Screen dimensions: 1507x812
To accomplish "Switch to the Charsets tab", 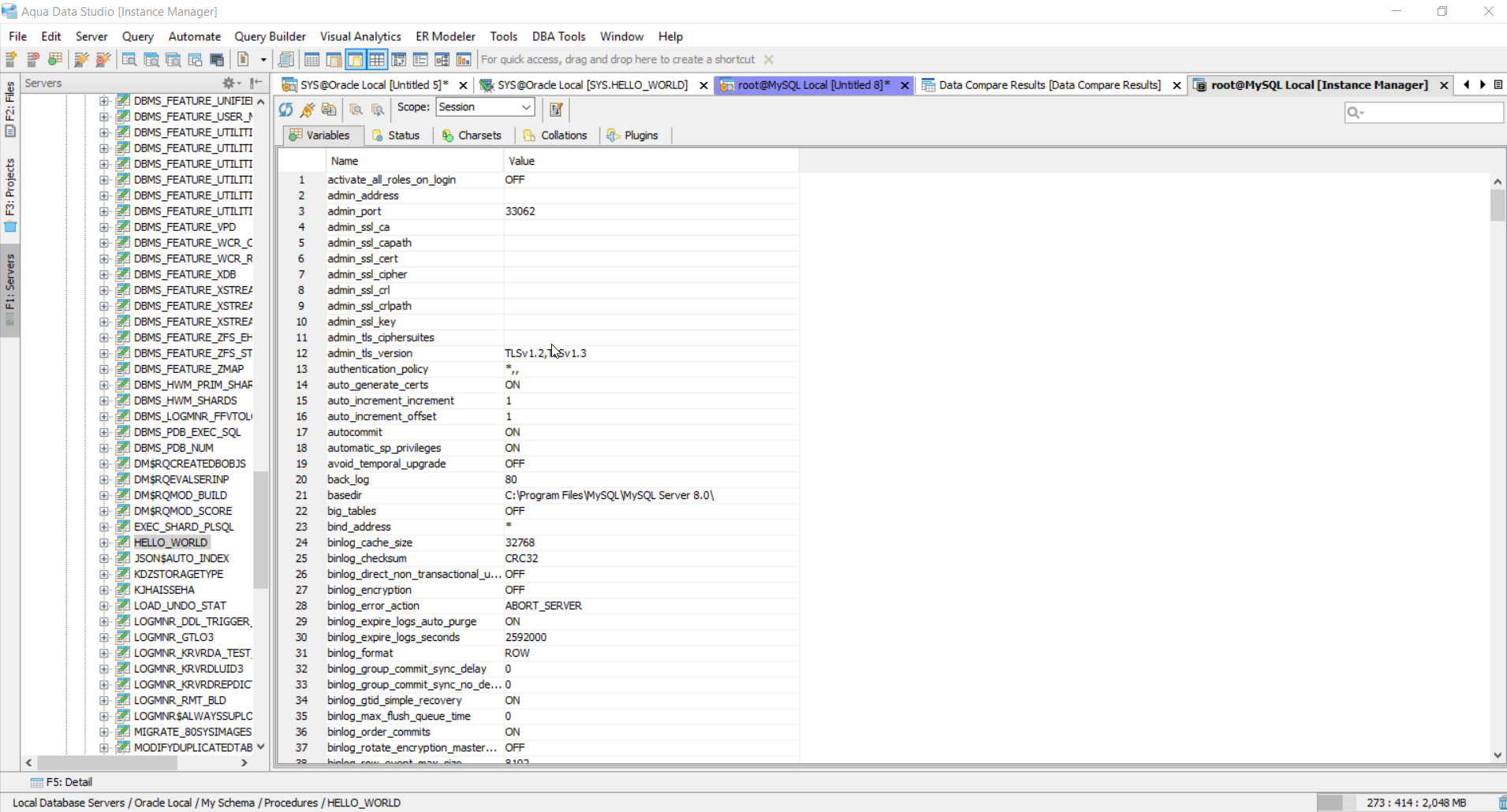I will [x=472, y=136].
